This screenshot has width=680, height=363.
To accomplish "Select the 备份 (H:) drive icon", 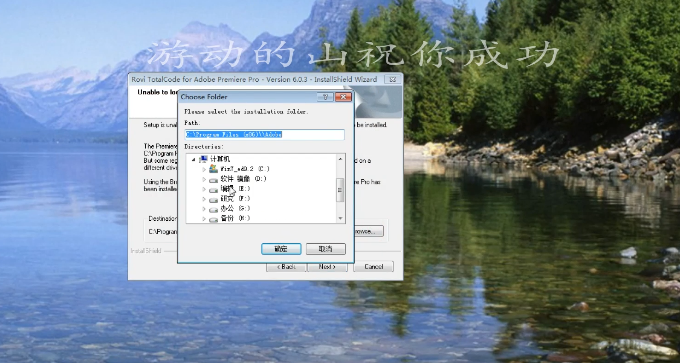I will (x=213, y=219).
